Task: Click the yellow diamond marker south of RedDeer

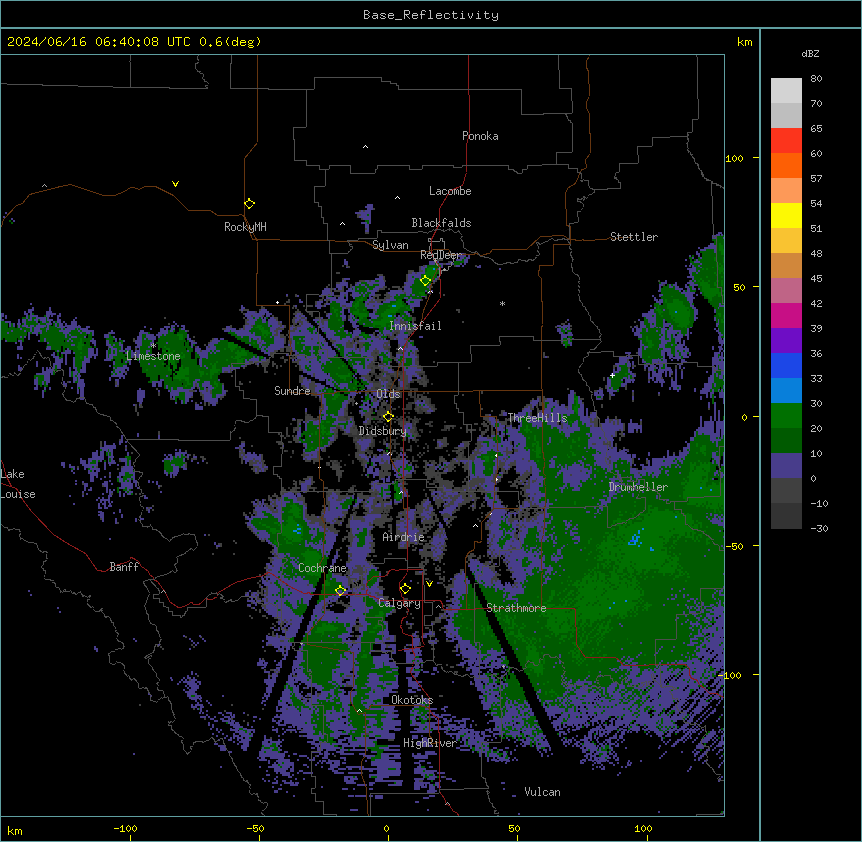Action: (x=425, y=280)
